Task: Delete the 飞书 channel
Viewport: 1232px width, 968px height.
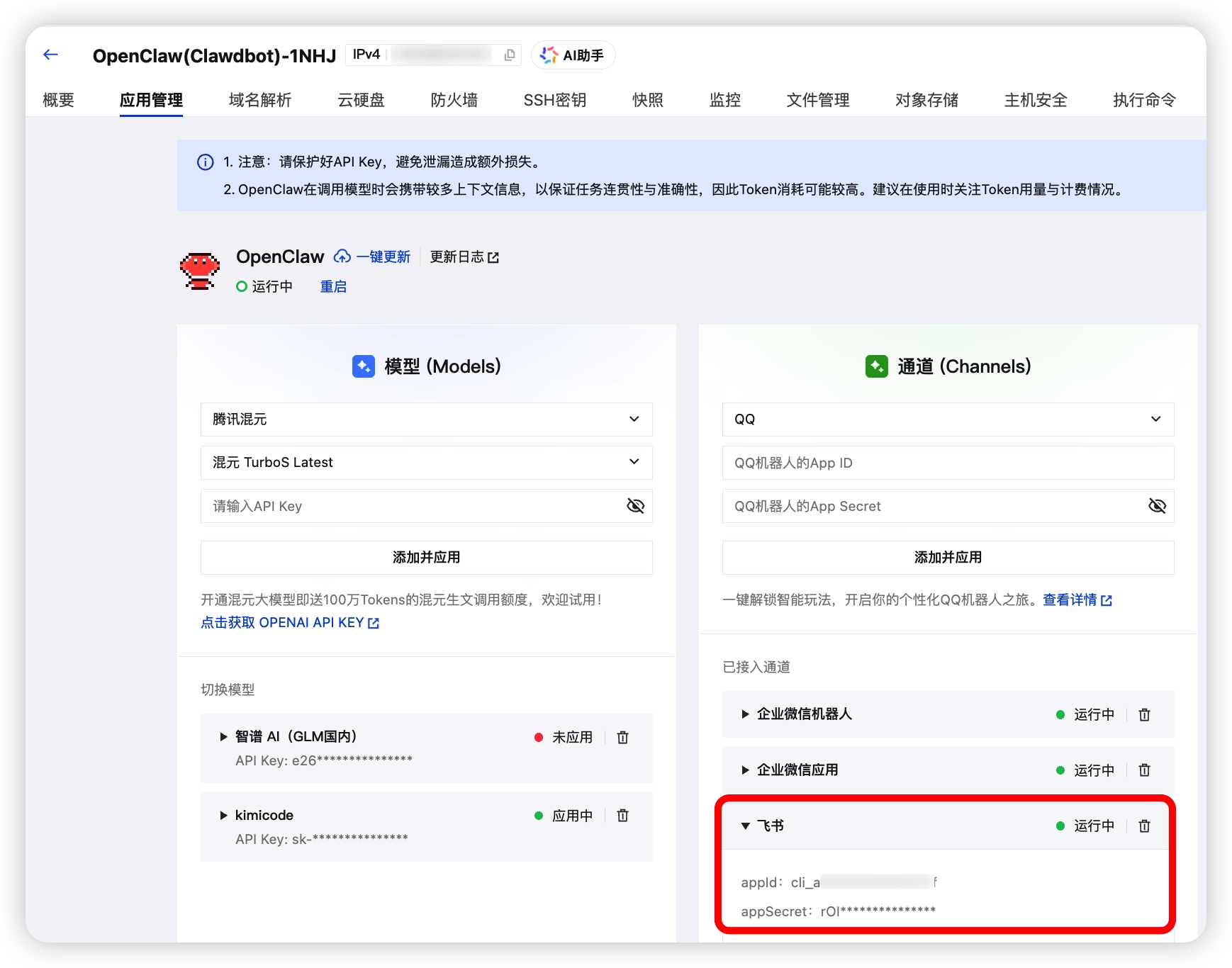Action: [1144, 826]
